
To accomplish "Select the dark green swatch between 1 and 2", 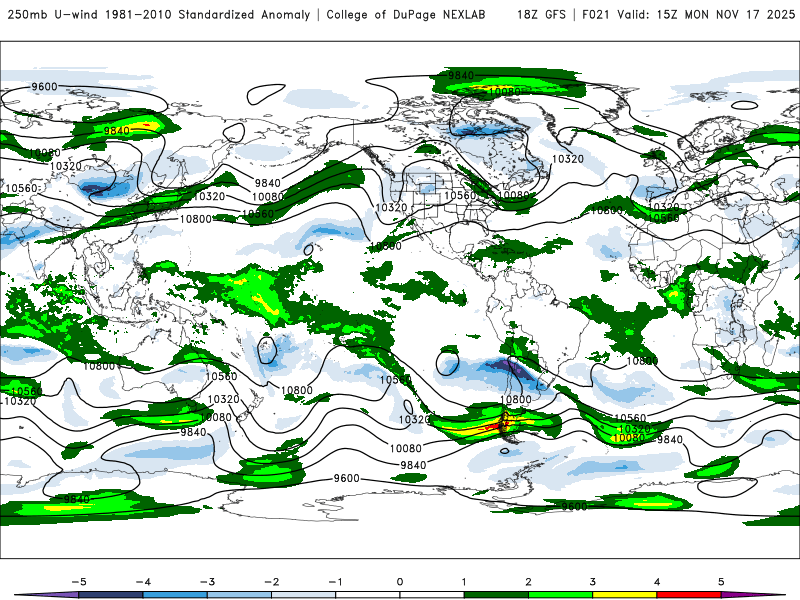I will click(496, 595).
